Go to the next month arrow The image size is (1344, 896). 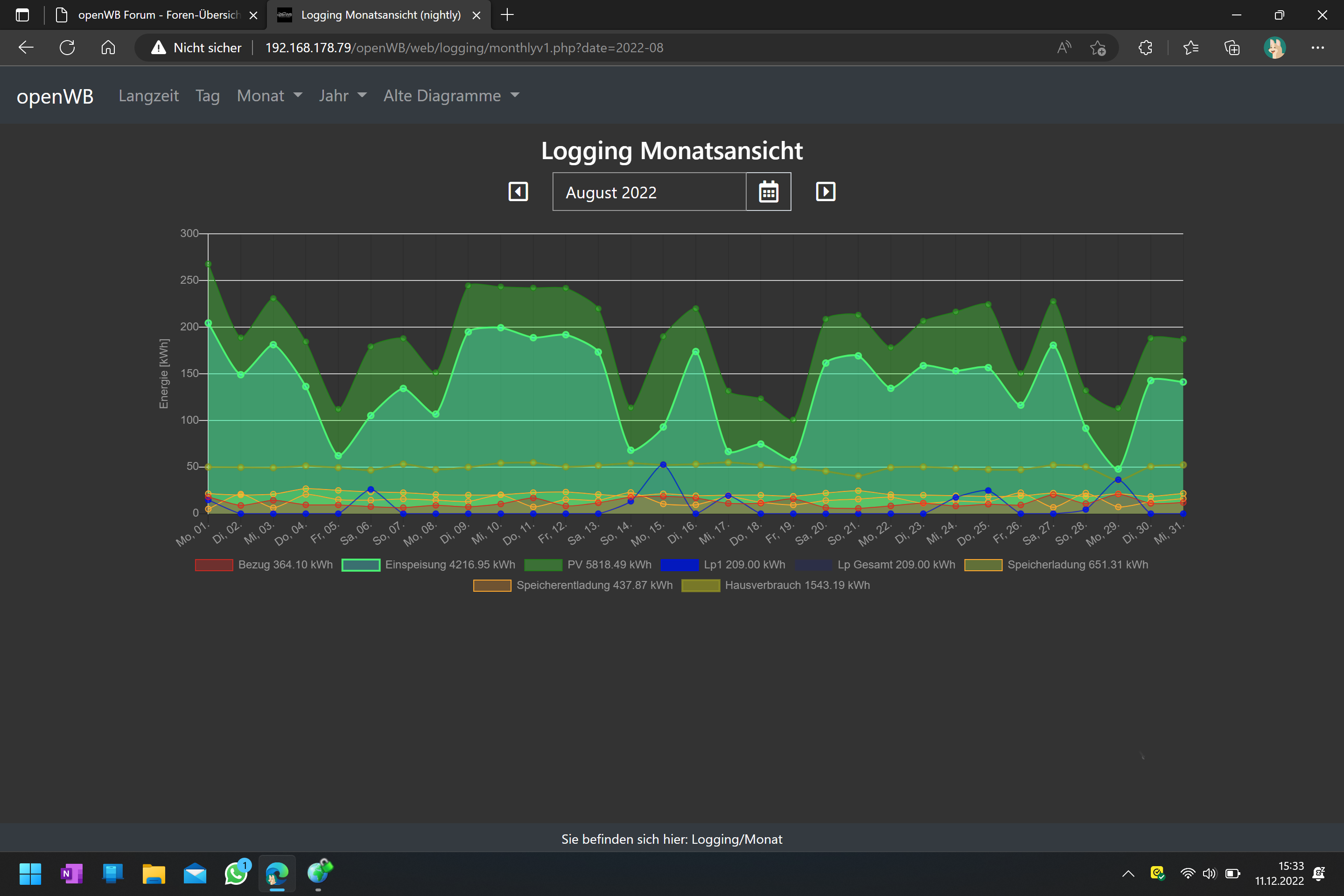tap(825, 191)
